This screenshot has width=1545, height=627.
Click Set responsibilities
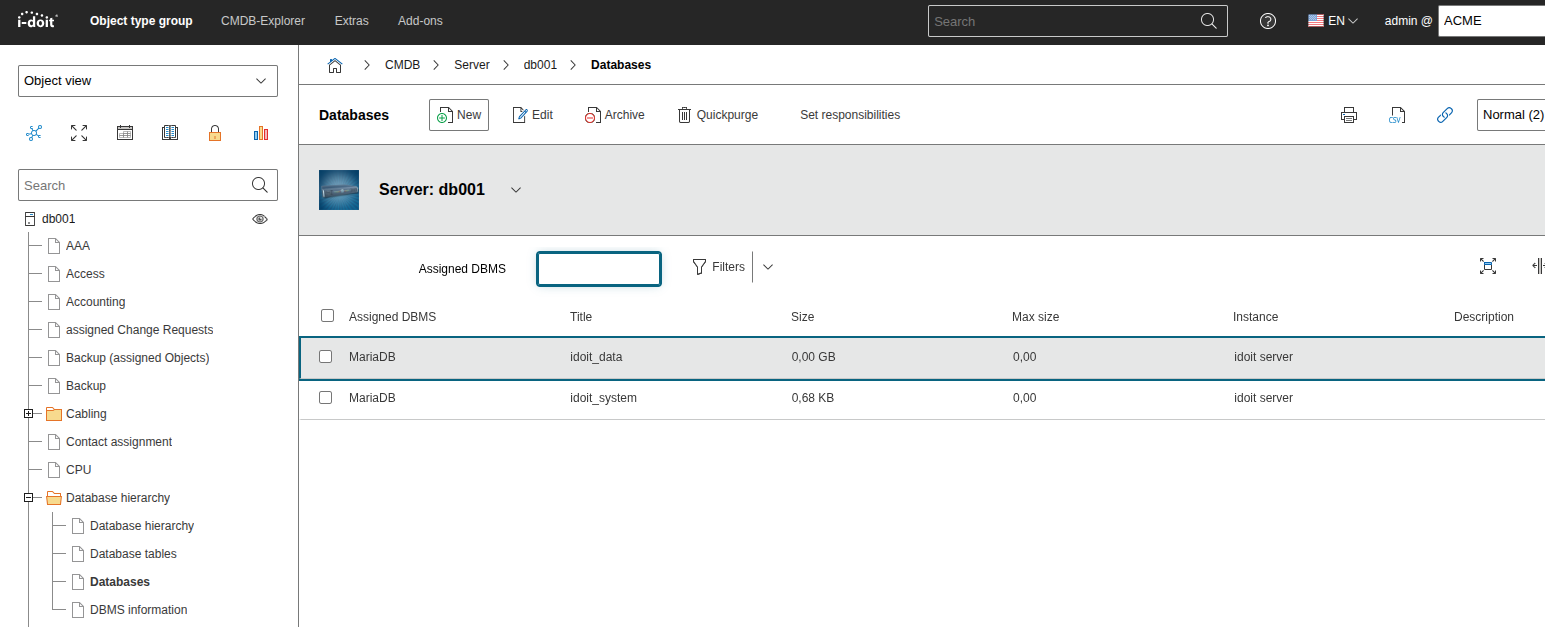tap(850, 115)
